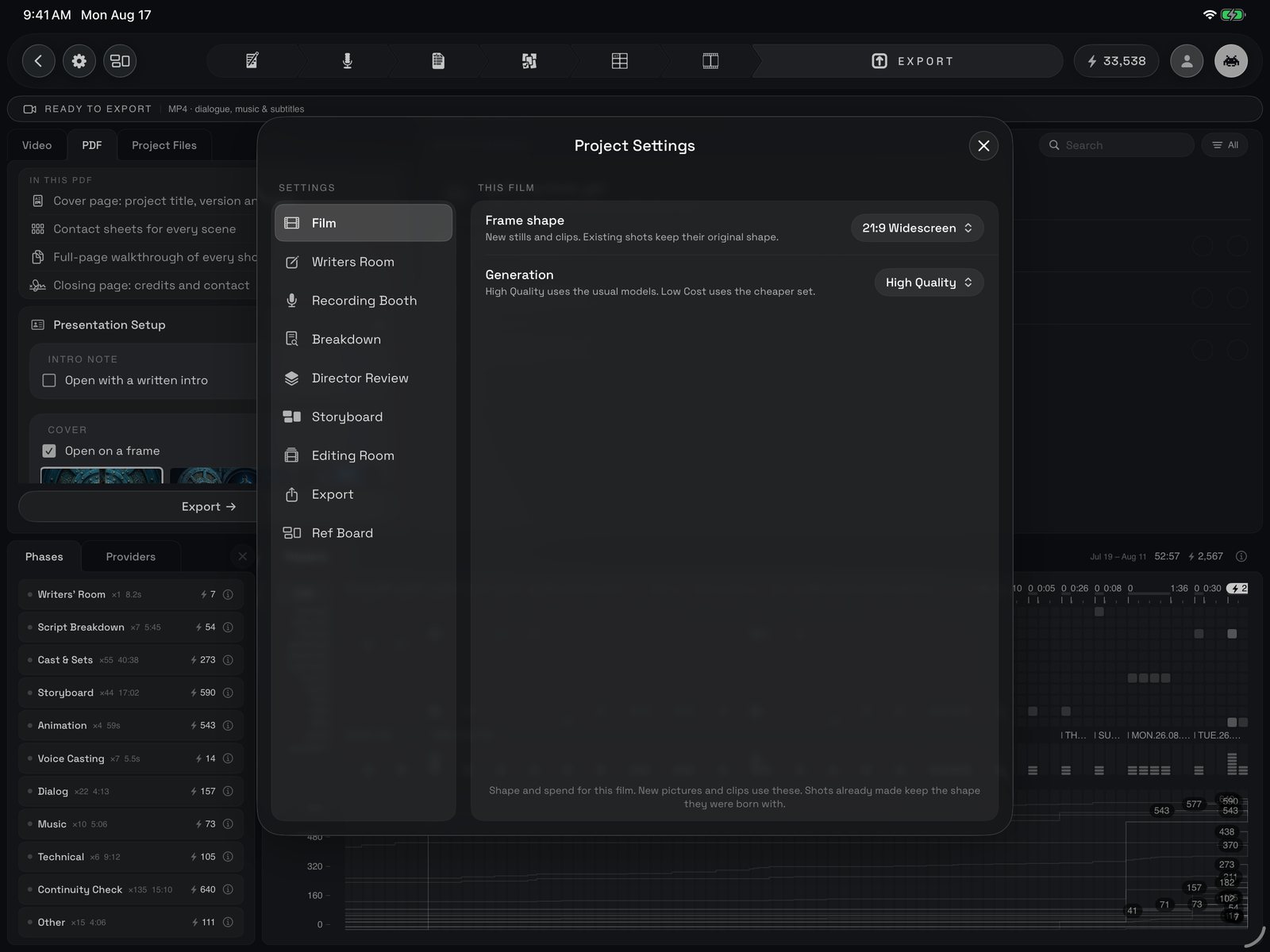Close the phases panel with X
1270x952 pixels.
(243, 556)
